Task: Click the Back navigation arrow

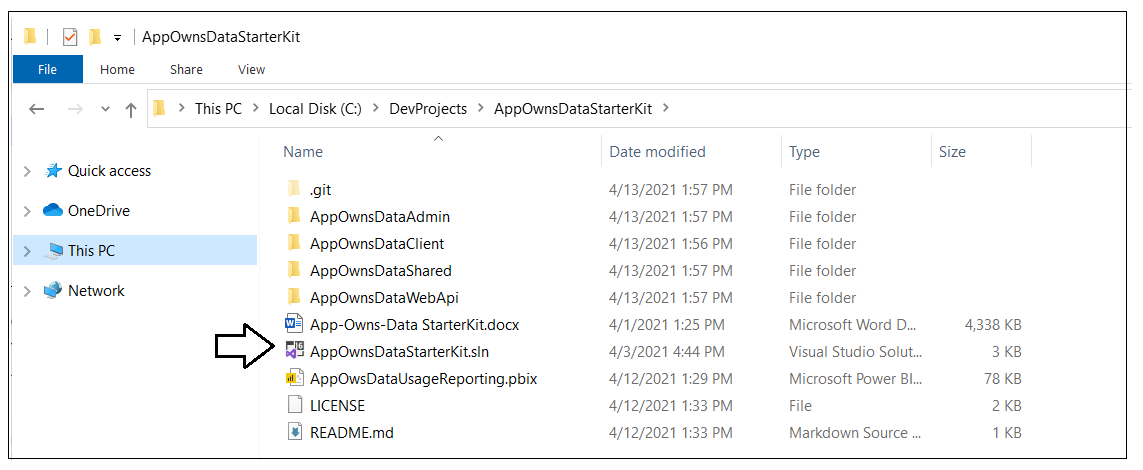Action: [x=36, y=109]
